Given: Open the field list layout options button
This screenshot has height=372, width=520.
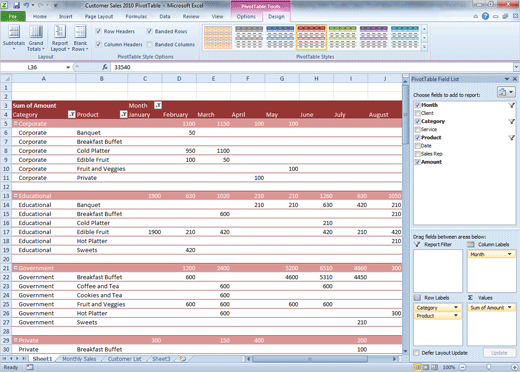Looking at the screenshot, I should (x=506, y=92).
